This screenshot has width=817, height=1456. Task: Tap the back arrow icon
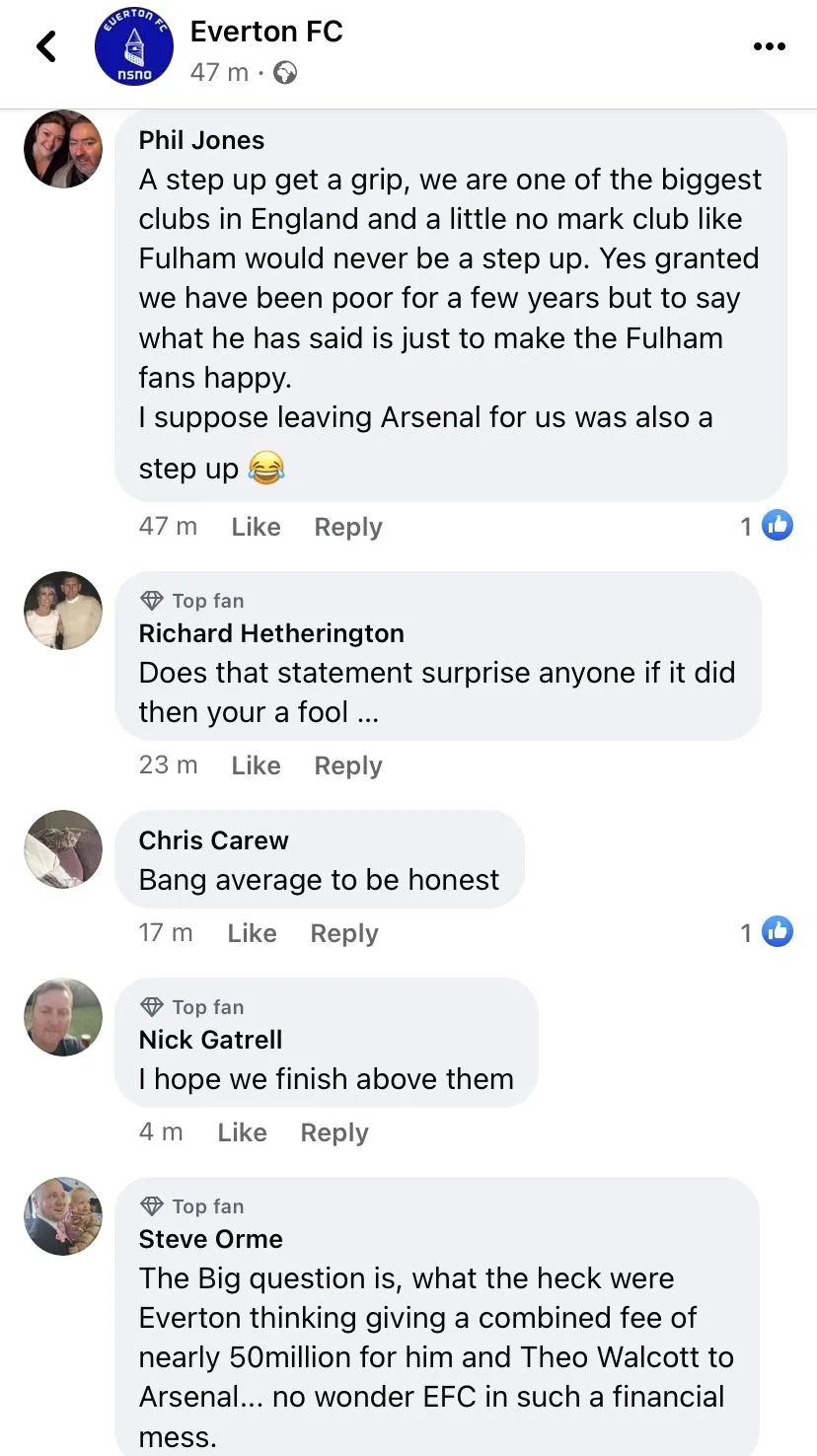pos(46,46)
